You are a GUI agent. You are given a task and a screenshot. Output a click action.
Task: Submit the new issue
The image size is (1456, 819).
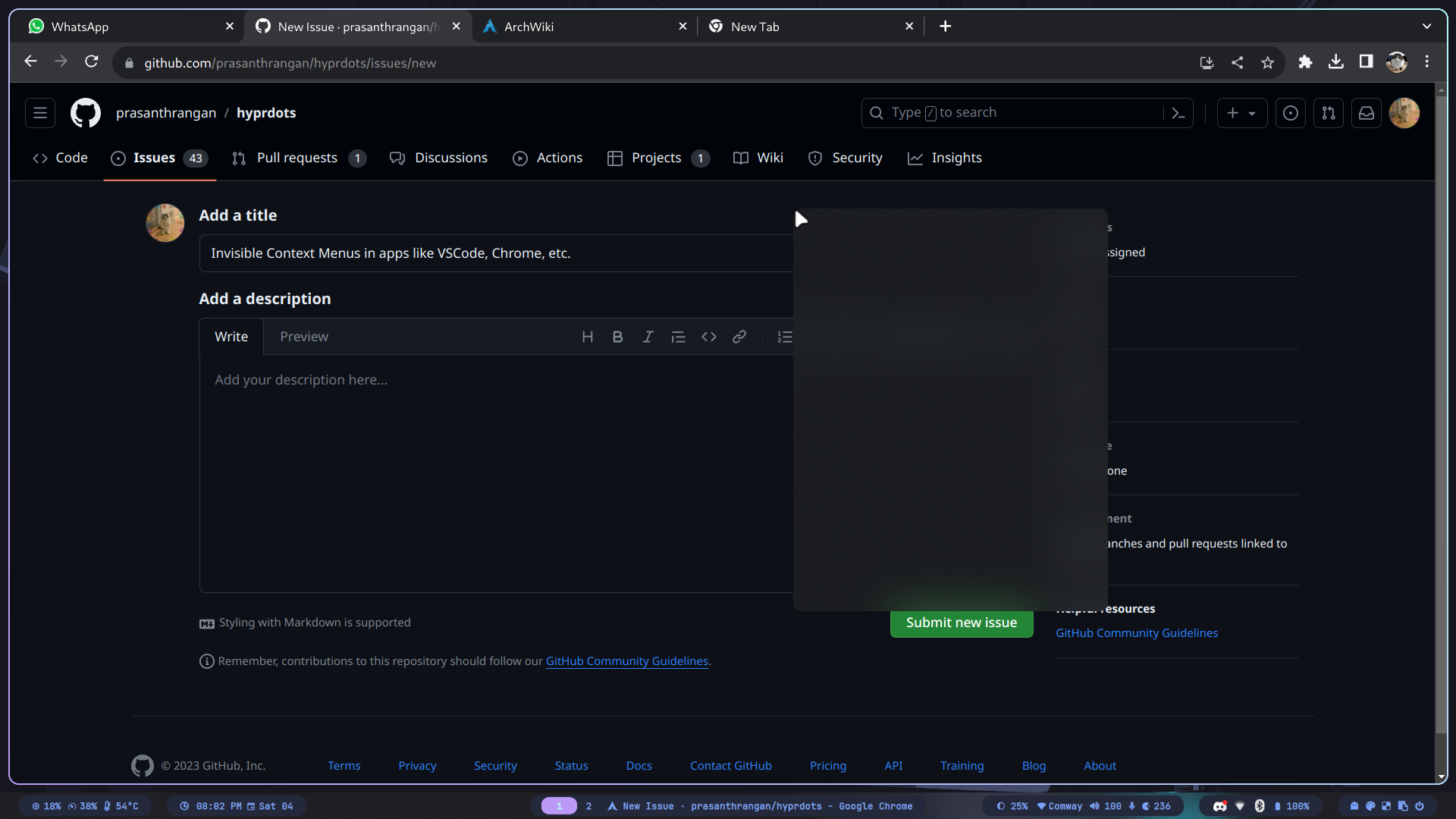pos(961,623)
